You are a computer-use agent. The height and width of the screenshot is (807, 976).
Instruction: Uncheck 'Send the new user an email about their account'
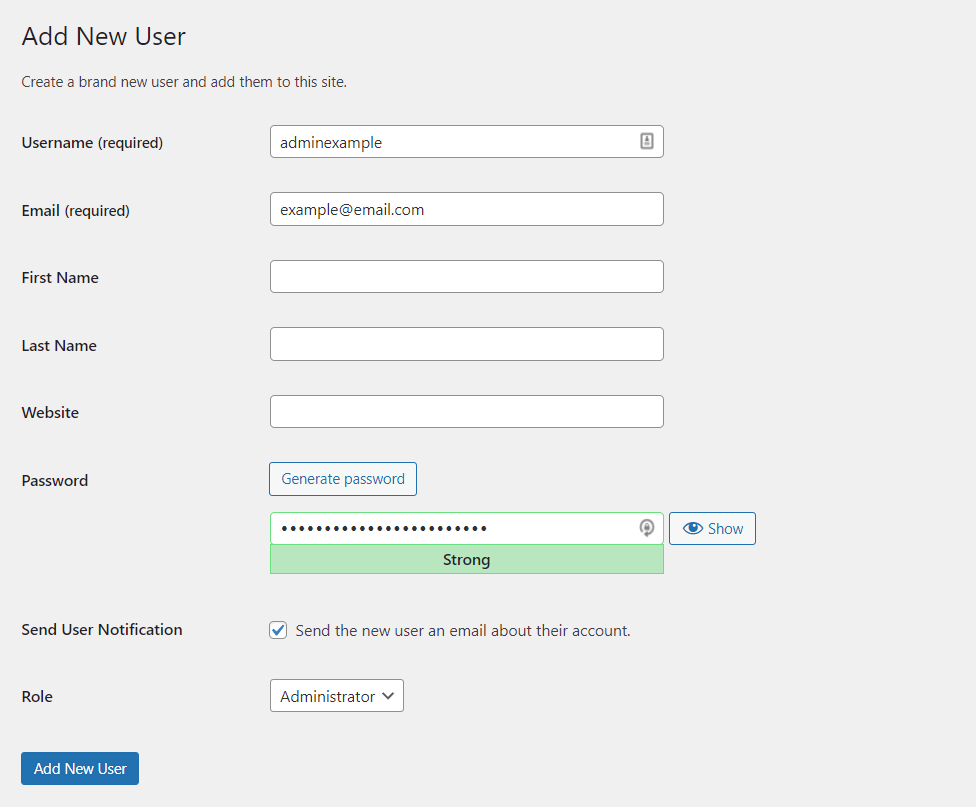[278, 630]
